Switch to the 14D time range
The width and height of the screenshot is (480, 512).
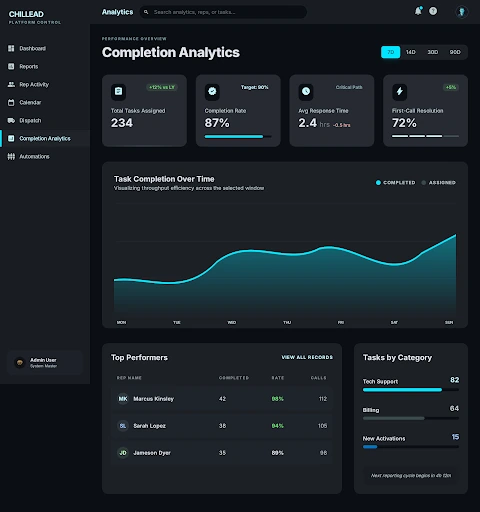pyautogui.click(x=411, y=52)
